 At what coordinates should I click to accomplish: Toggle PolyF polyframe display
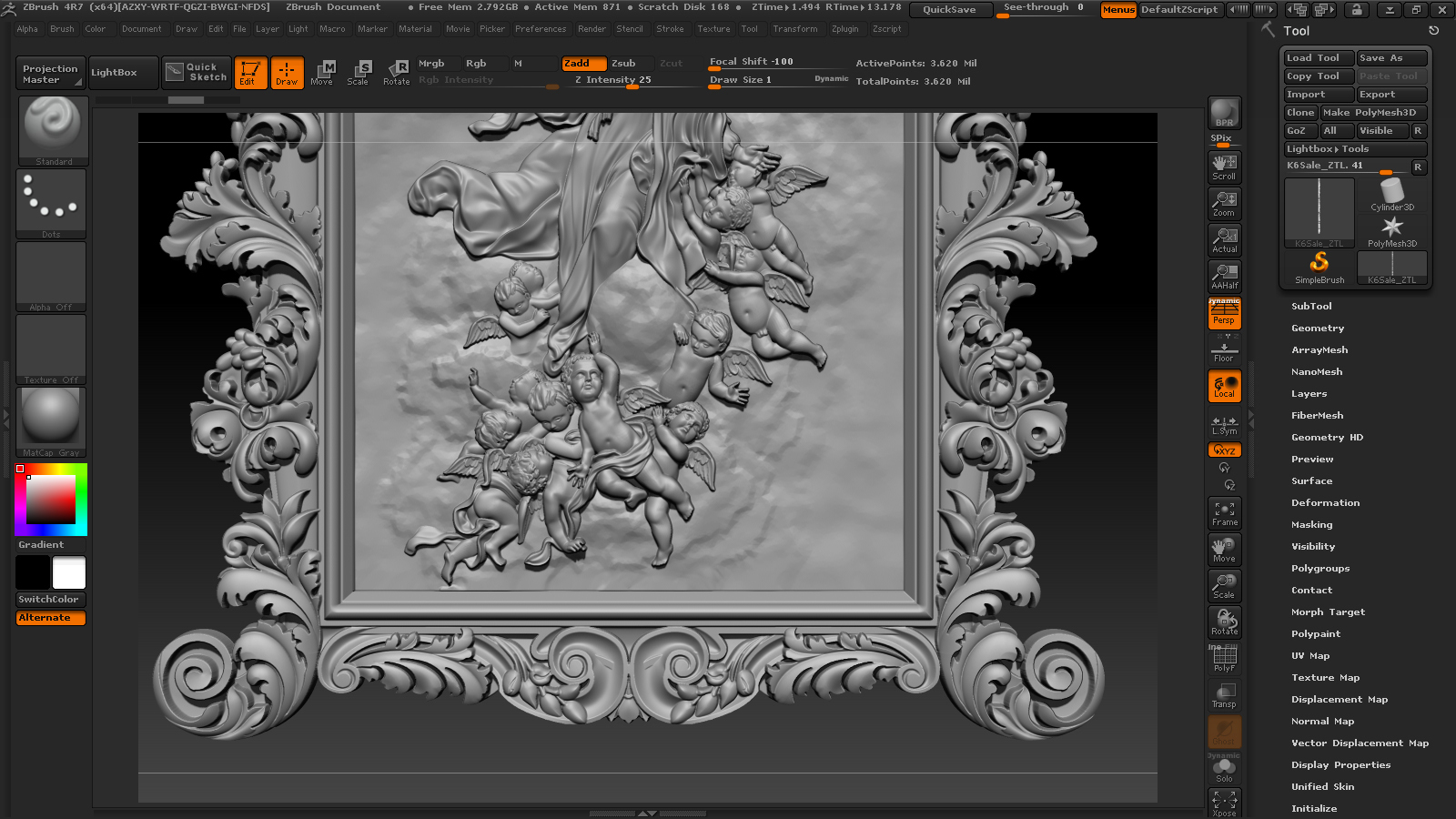click(x=1224, y=659)
